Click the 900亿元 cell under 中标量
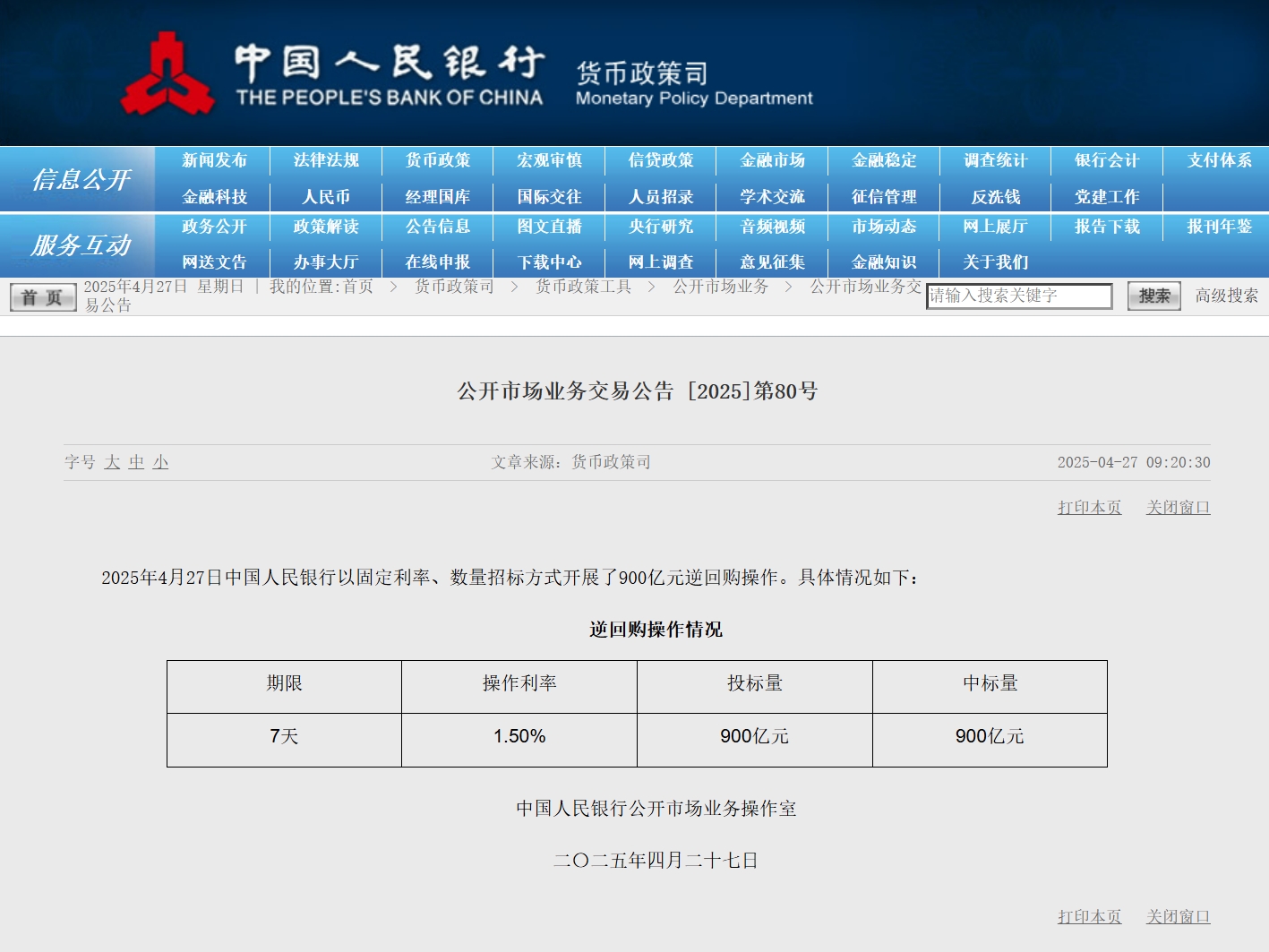 coord(990,740)
